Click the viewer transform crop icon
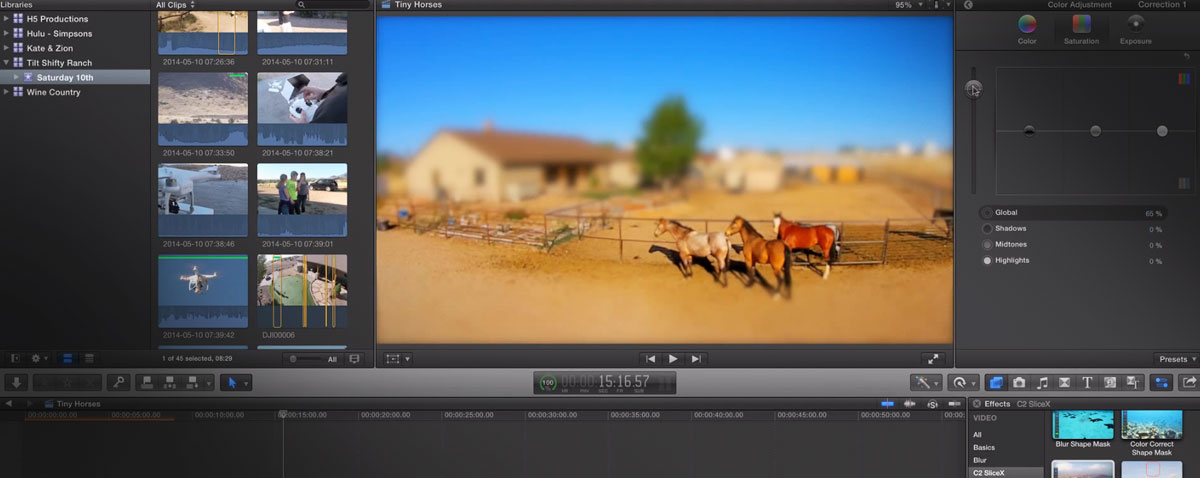 point(393,358)
